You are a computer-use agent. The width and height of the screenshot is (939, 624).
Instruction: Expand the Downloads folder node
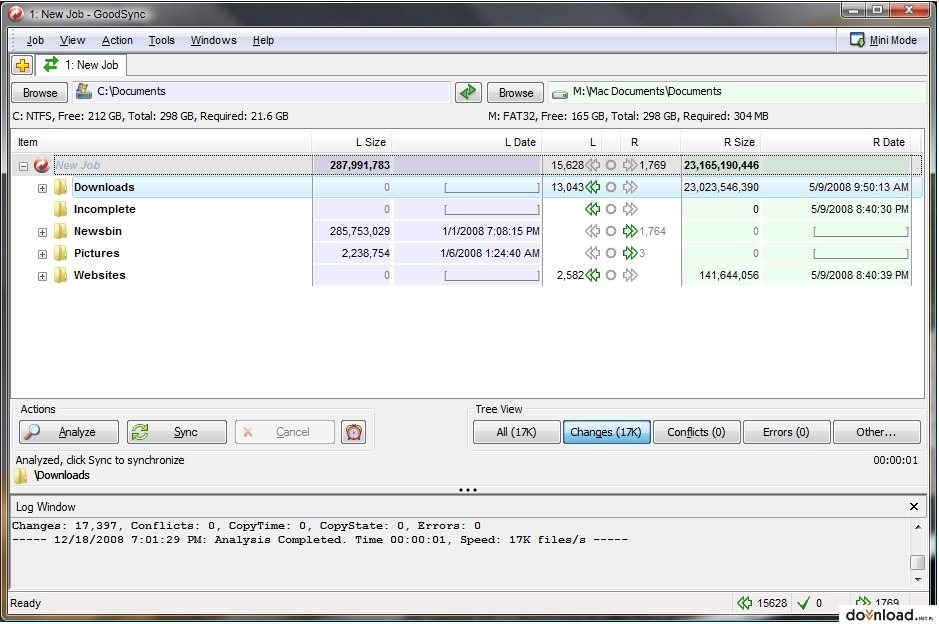[43, 189]
